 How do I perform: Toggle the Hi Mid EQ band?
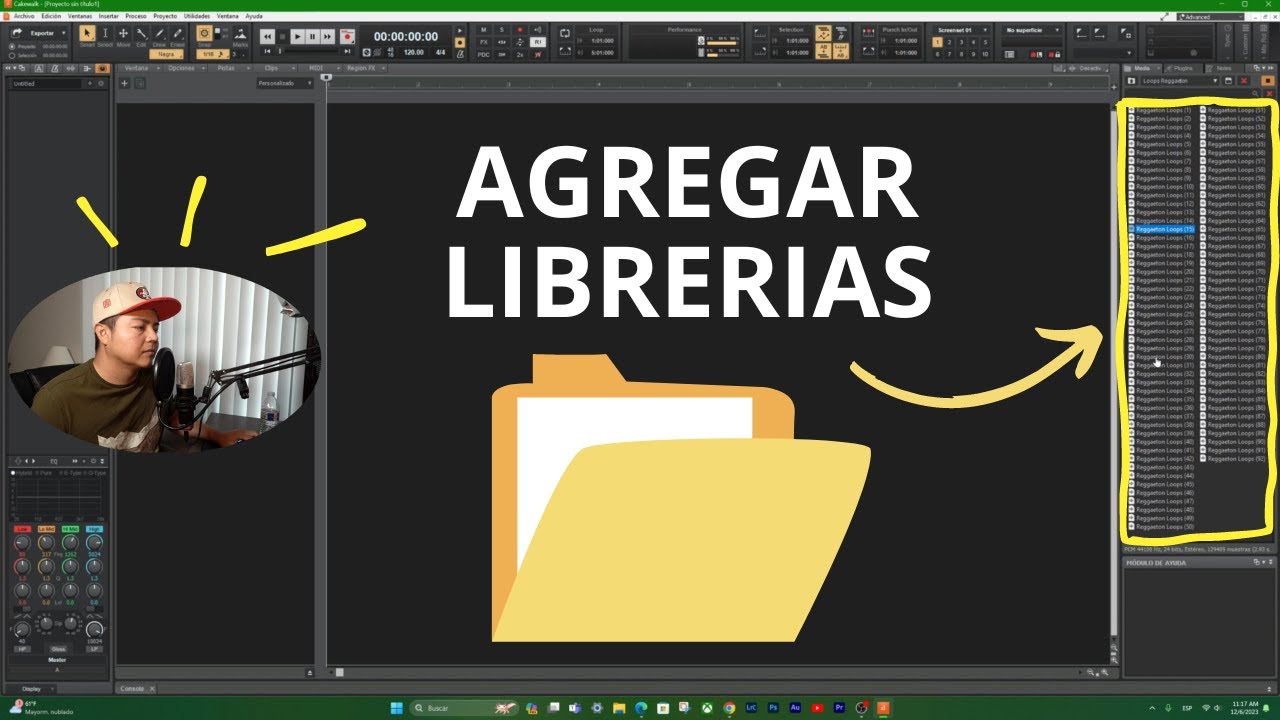coord(70,529)
